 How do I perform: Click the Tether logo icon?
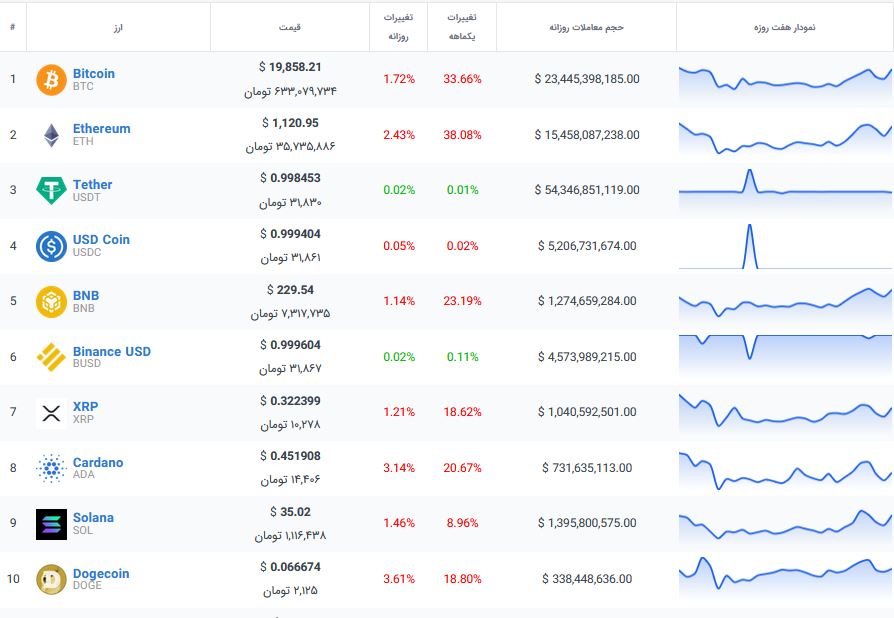pos(51,190)
